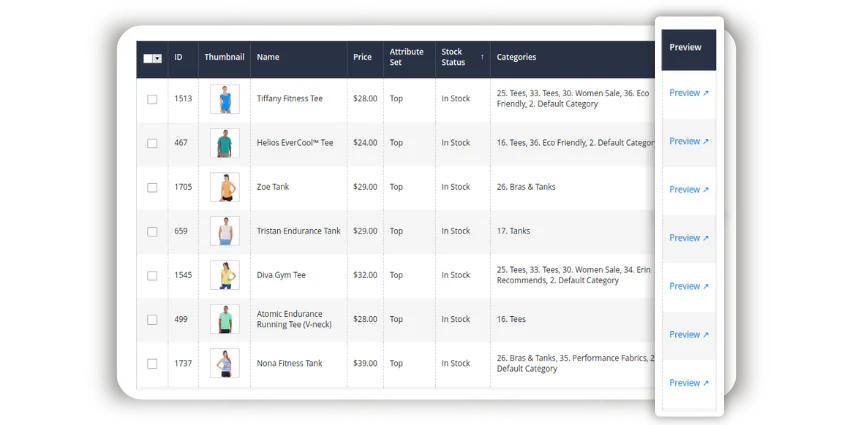
Task: Tick the checkbox for Helios EverCool Tee
Action: pyautogui.click(x=152, y=144)
